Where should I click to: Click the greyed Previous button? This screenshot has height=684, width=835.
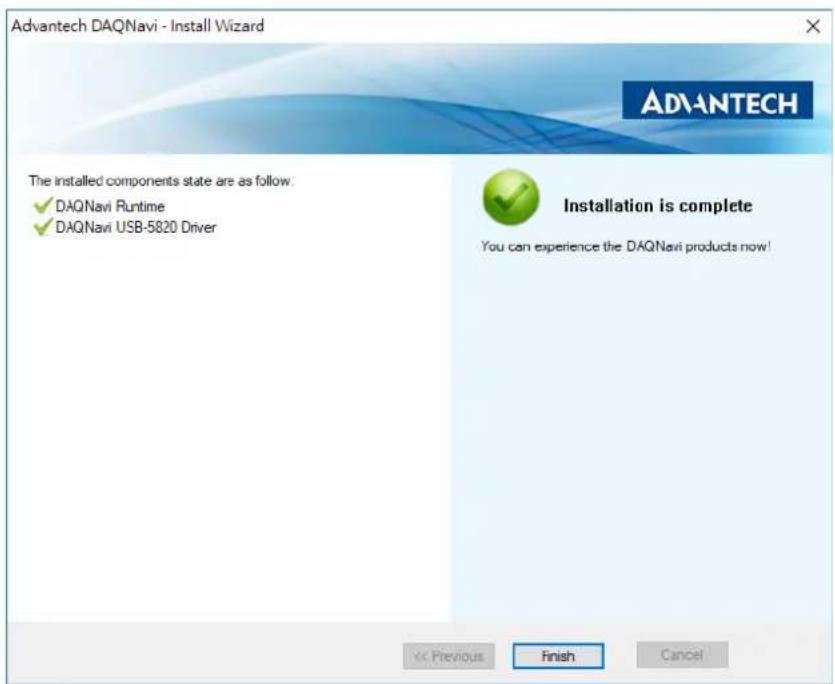[x=448, y=656]
